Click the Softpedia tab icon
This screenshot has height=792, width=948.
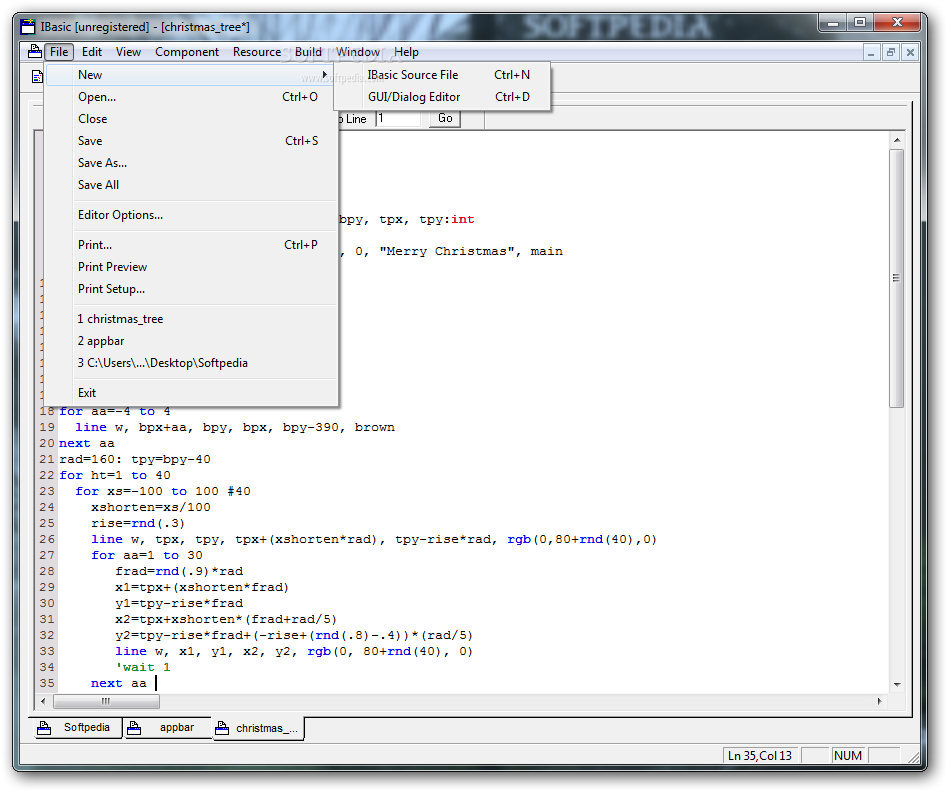tap(44, 728)
